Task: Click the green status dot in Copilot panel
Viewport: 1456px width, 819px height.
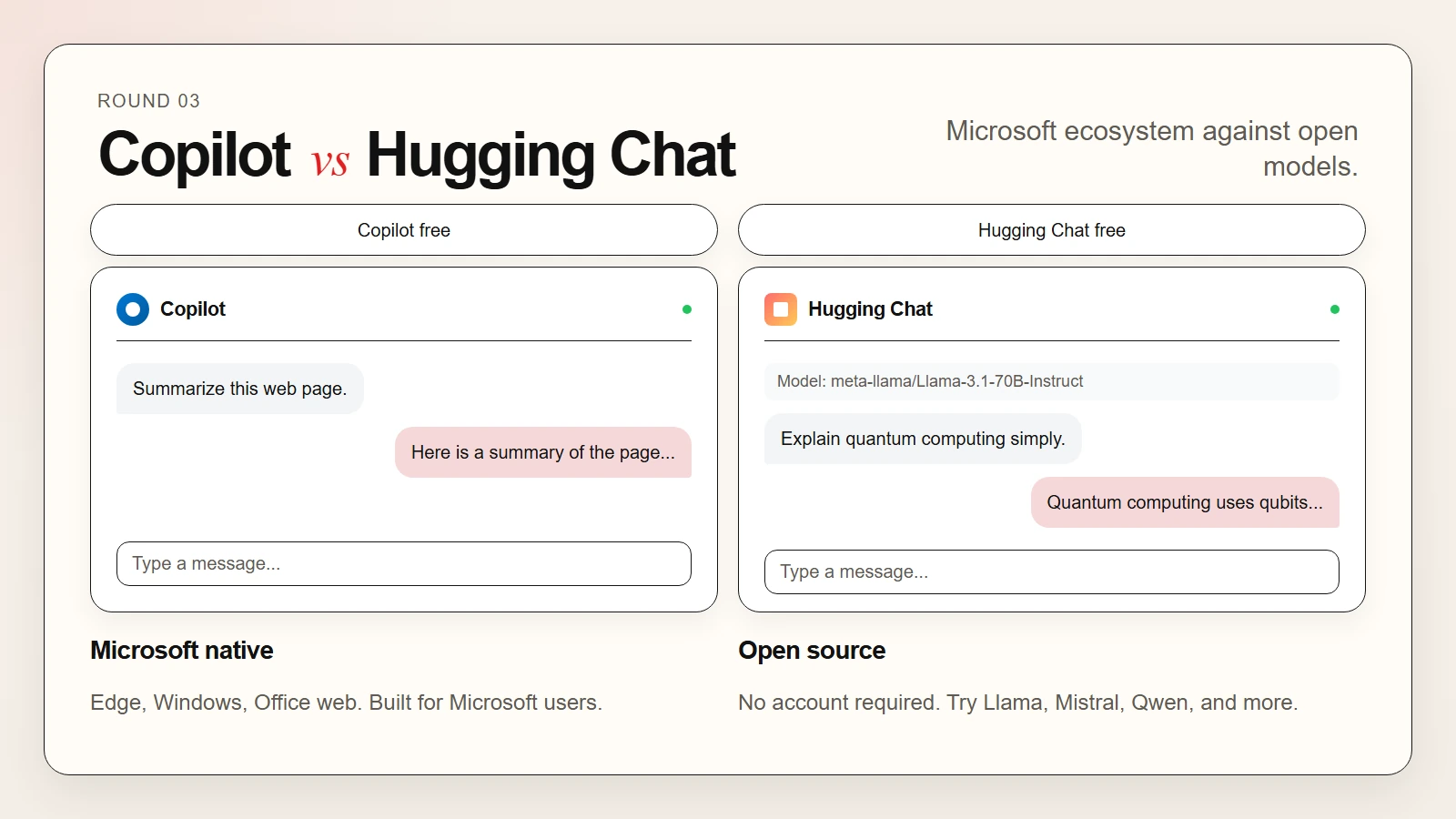Action: pos(687,309)
